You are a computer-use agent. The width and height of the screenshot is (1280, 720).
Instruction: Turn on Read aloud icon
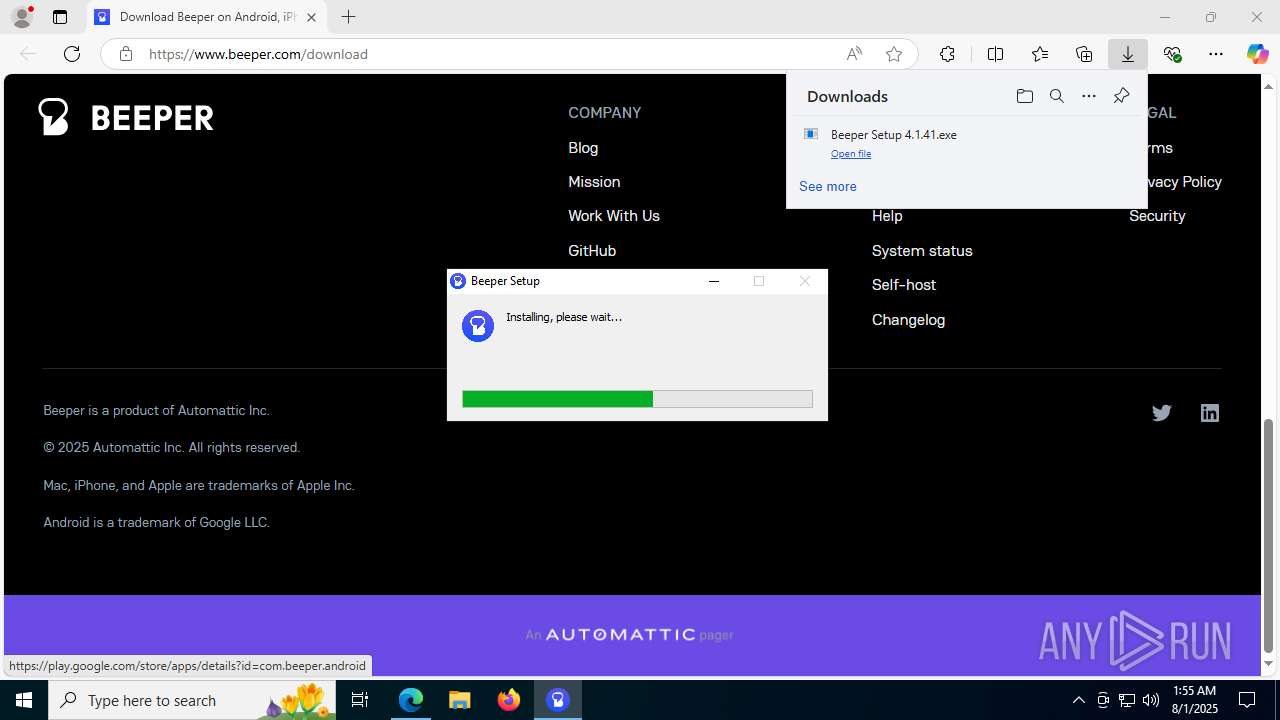click(x=854, y=54)
